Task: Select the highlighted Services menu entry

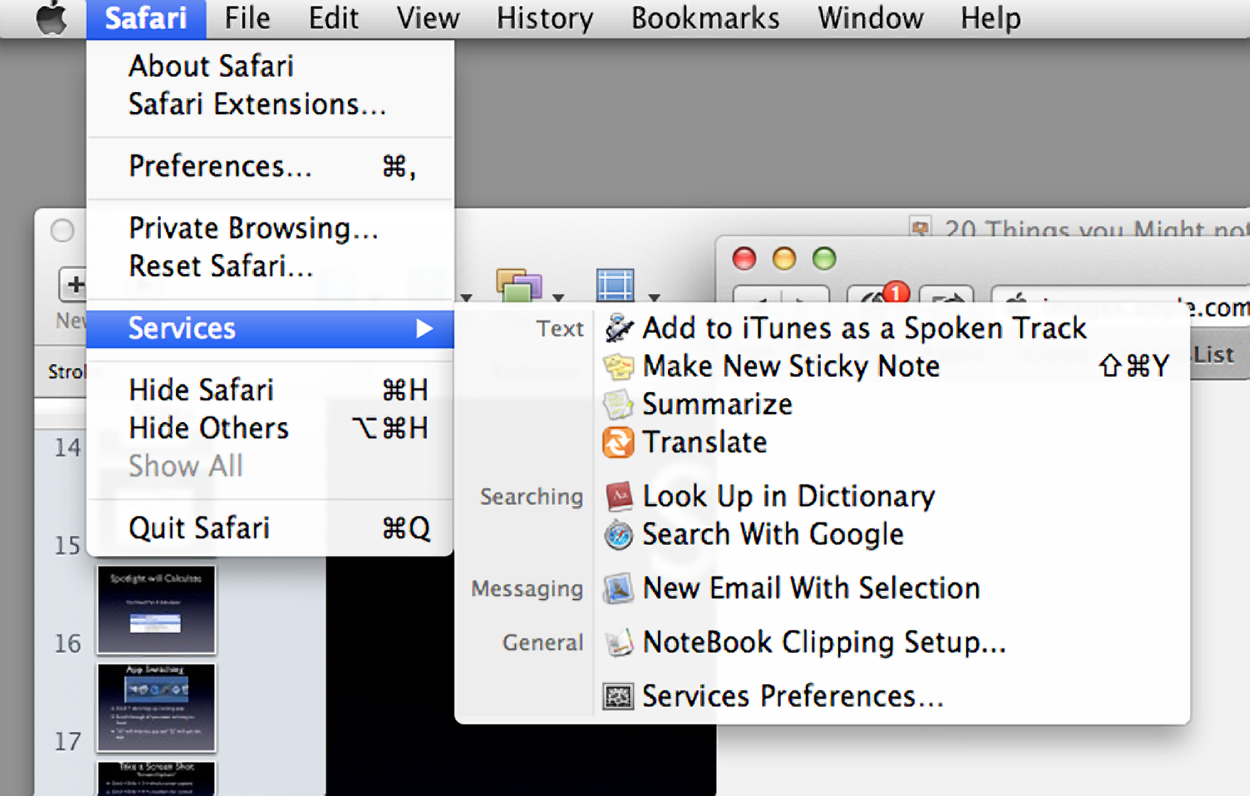Action: point(270,328)
